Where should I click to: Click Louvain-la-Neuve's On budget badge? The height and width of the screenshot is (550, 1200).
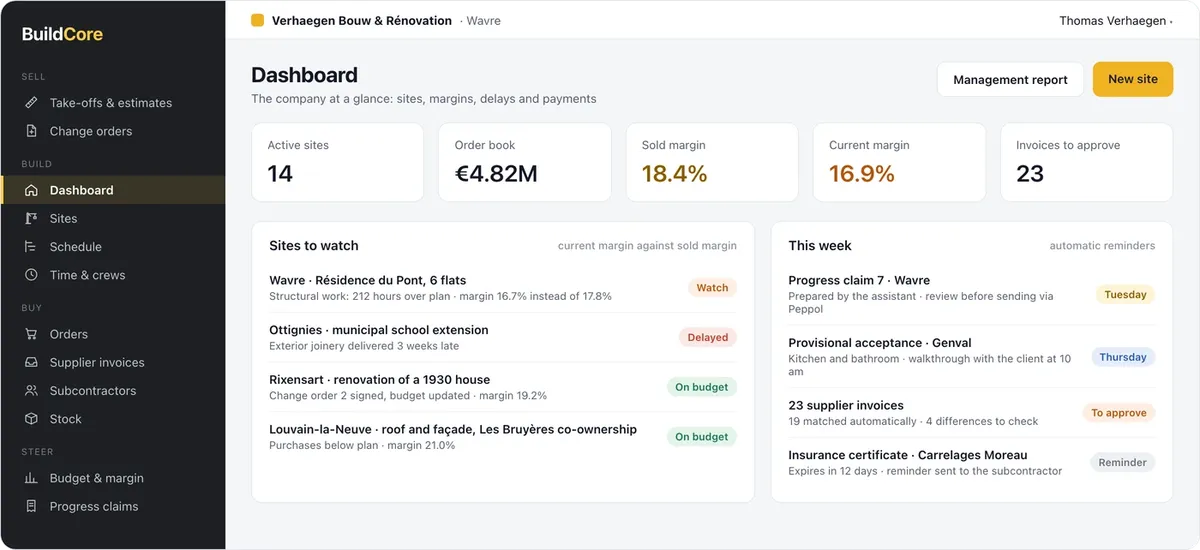(x=702, y=437)
